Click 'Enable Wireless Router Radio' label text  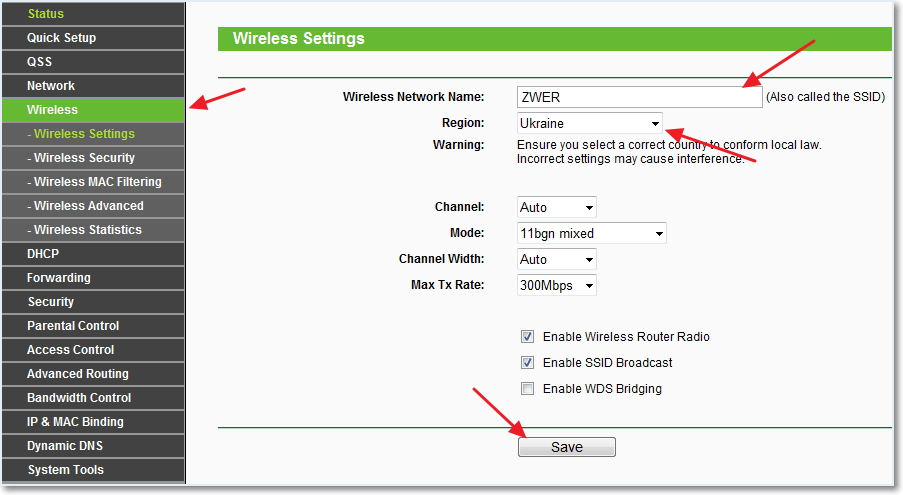(x=626, y=337)
